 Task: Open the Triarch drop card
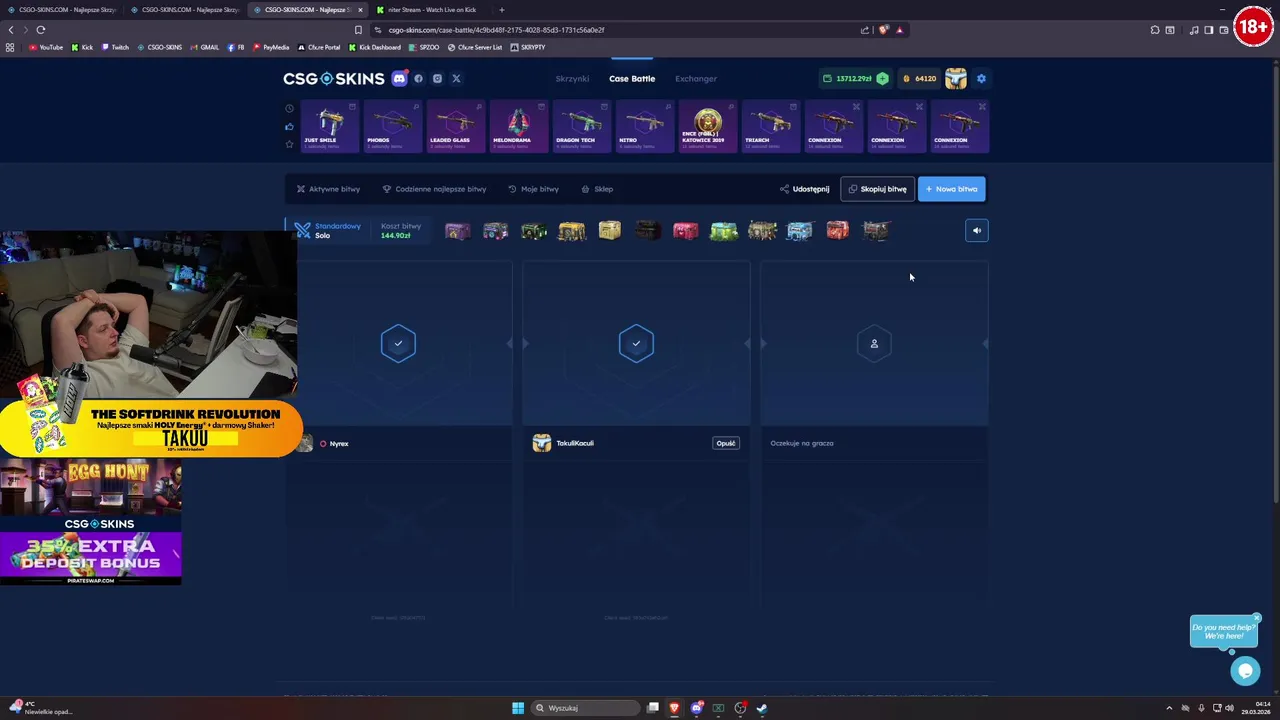[771, 127]
